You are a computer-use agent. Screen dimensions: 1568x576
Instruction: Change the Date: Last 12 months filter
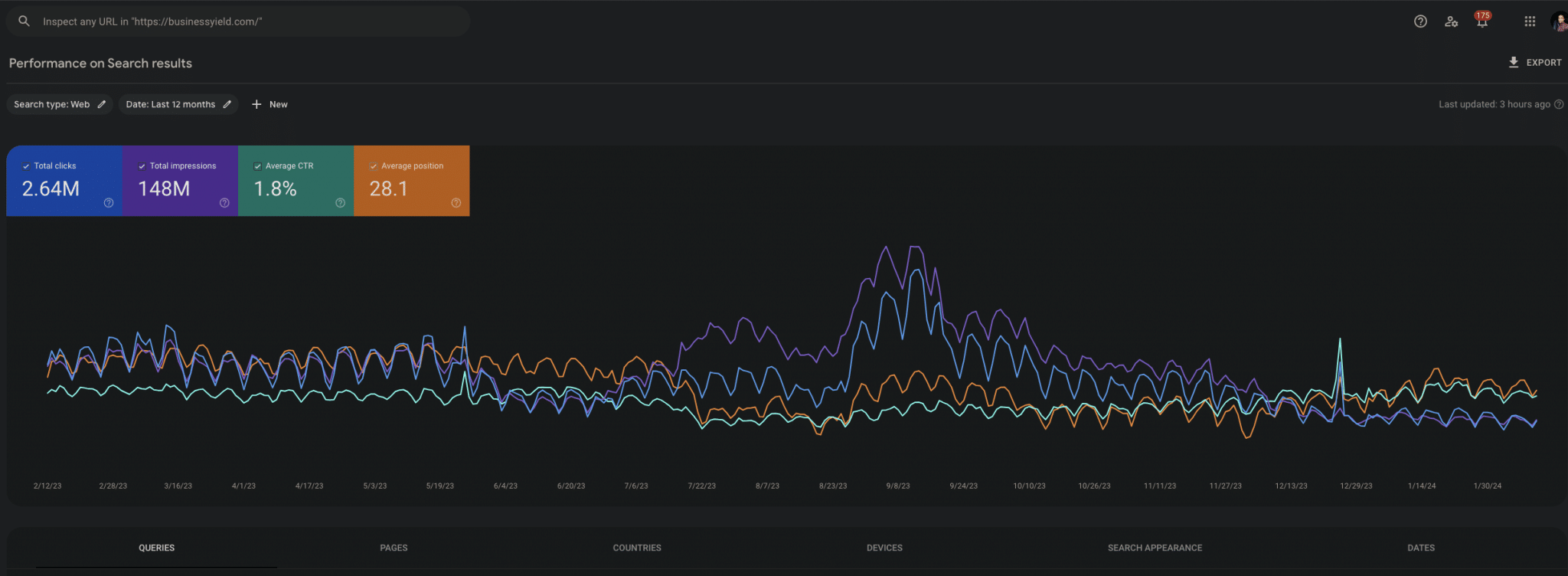pos(178,104)
